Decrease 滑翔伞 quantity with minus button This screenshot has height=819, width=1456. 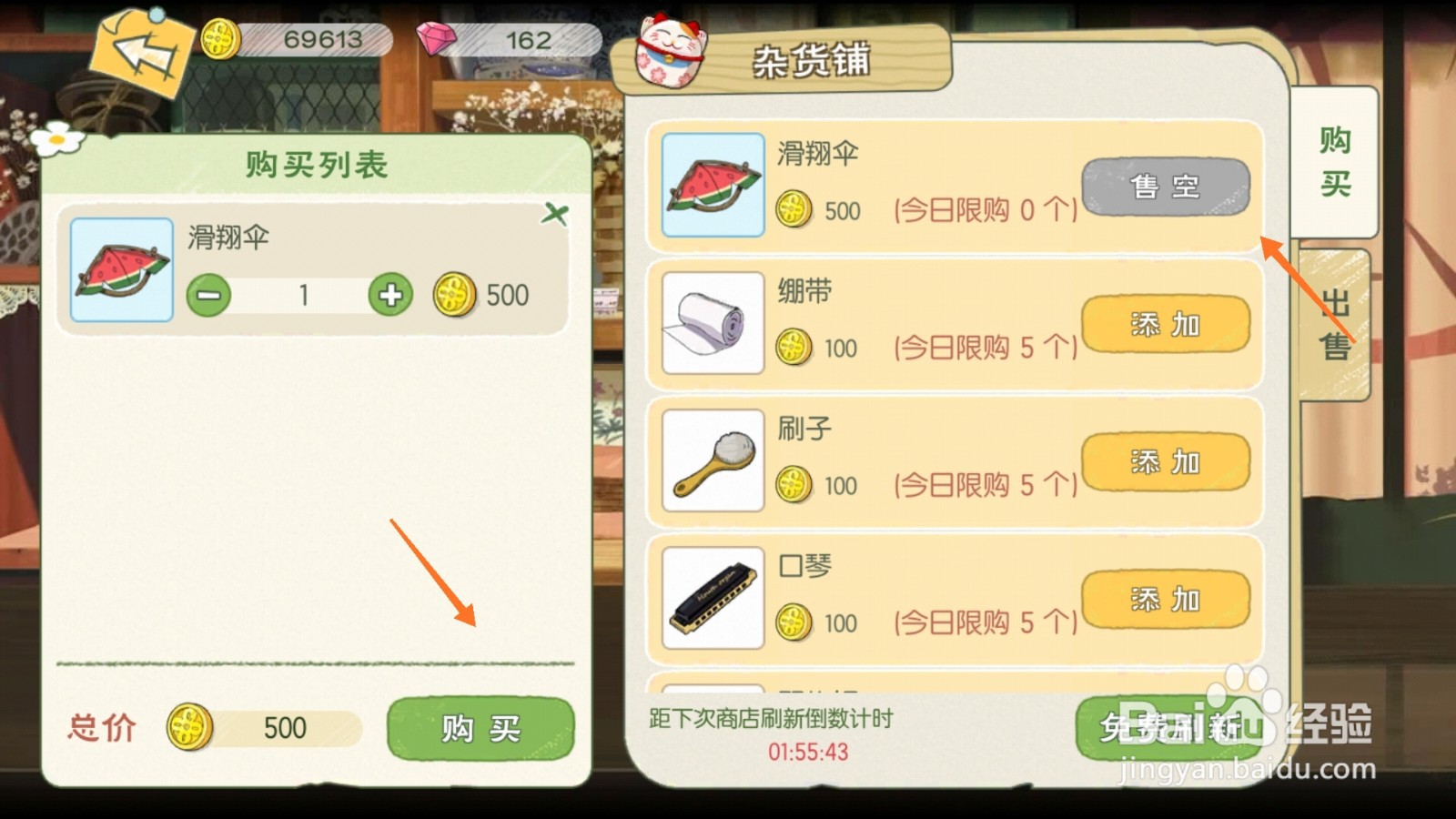click(208, 295)
